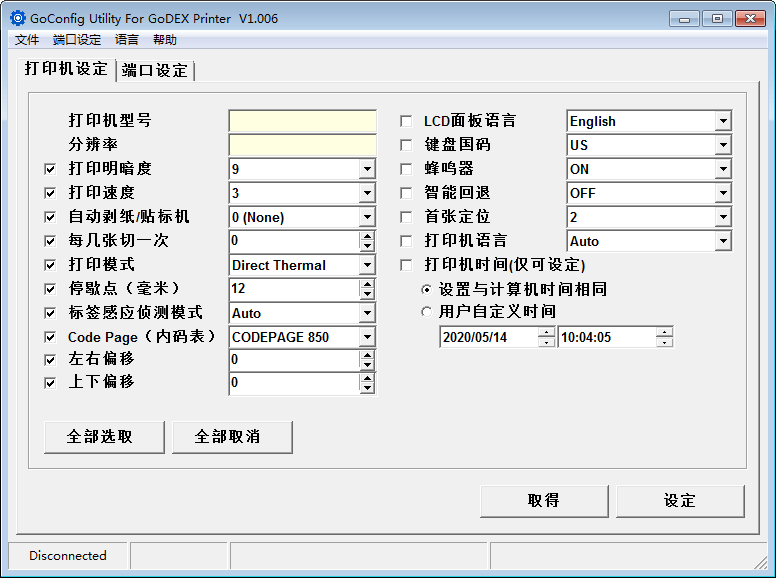Select 设置与计算机时间相同 radio option
Viewport: 776px width, 578px height.
426,289
